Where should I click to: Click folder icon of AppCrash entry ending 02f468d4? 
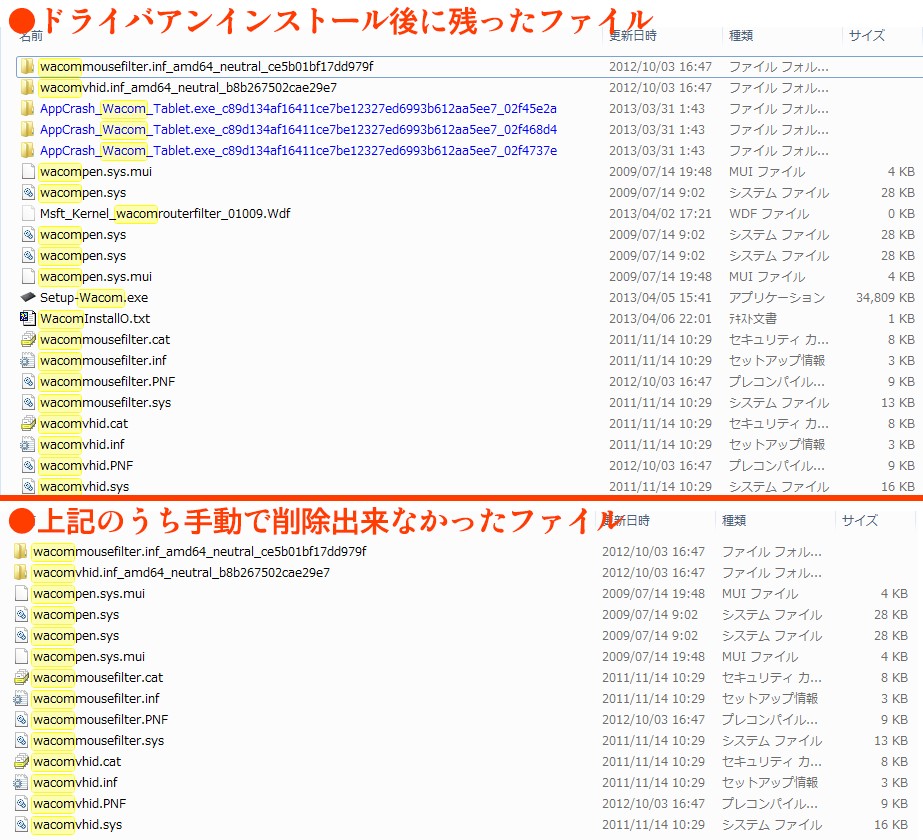tap(27, 130)
